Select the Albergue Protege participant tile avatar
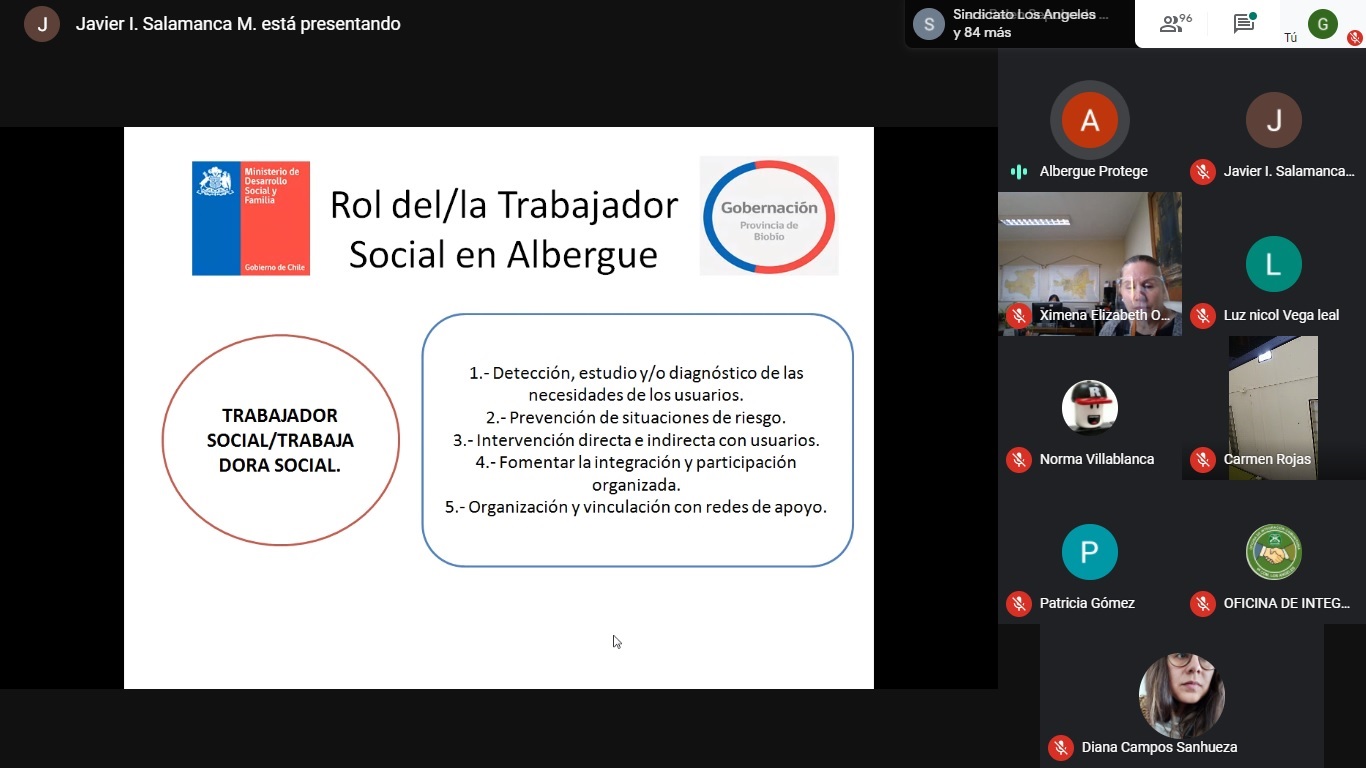The image size is (1366, 768). tap(1089, 120)
